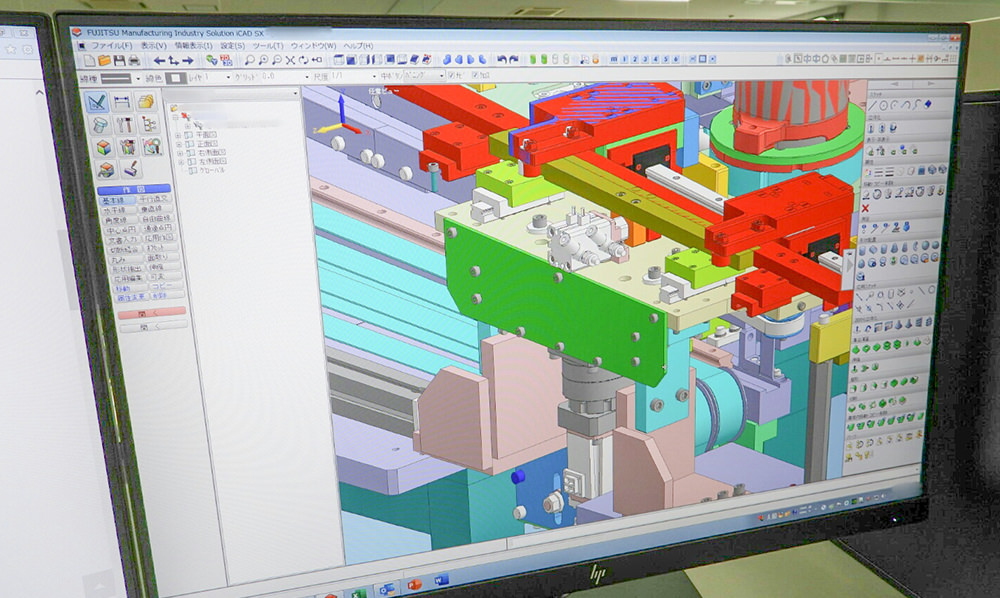This screenshot has height=598, width=1000.
Task: Open PowerPoint from the taskbar
Action: click(415, 584)
